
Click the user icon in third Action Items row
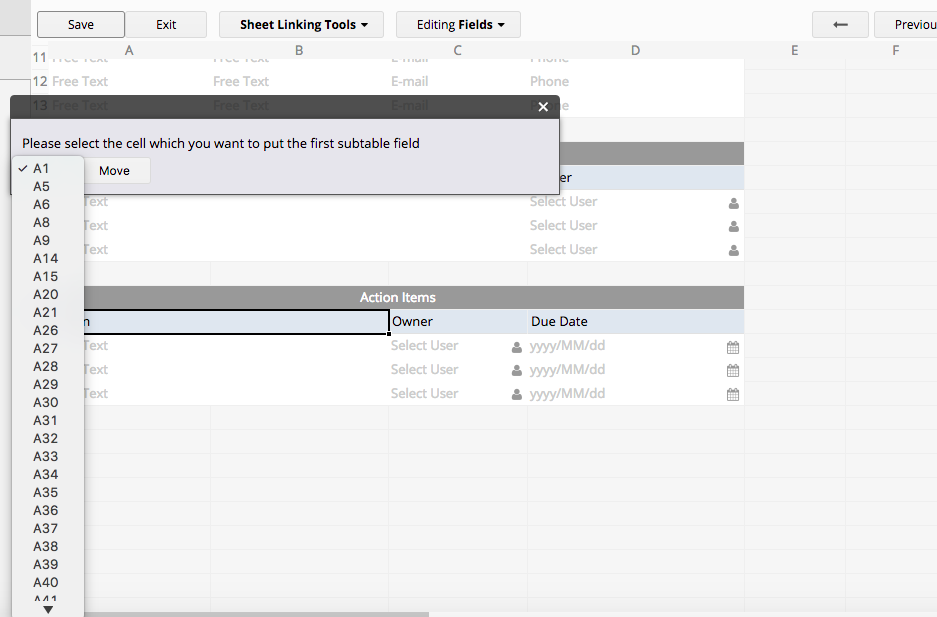click(517, 395)
